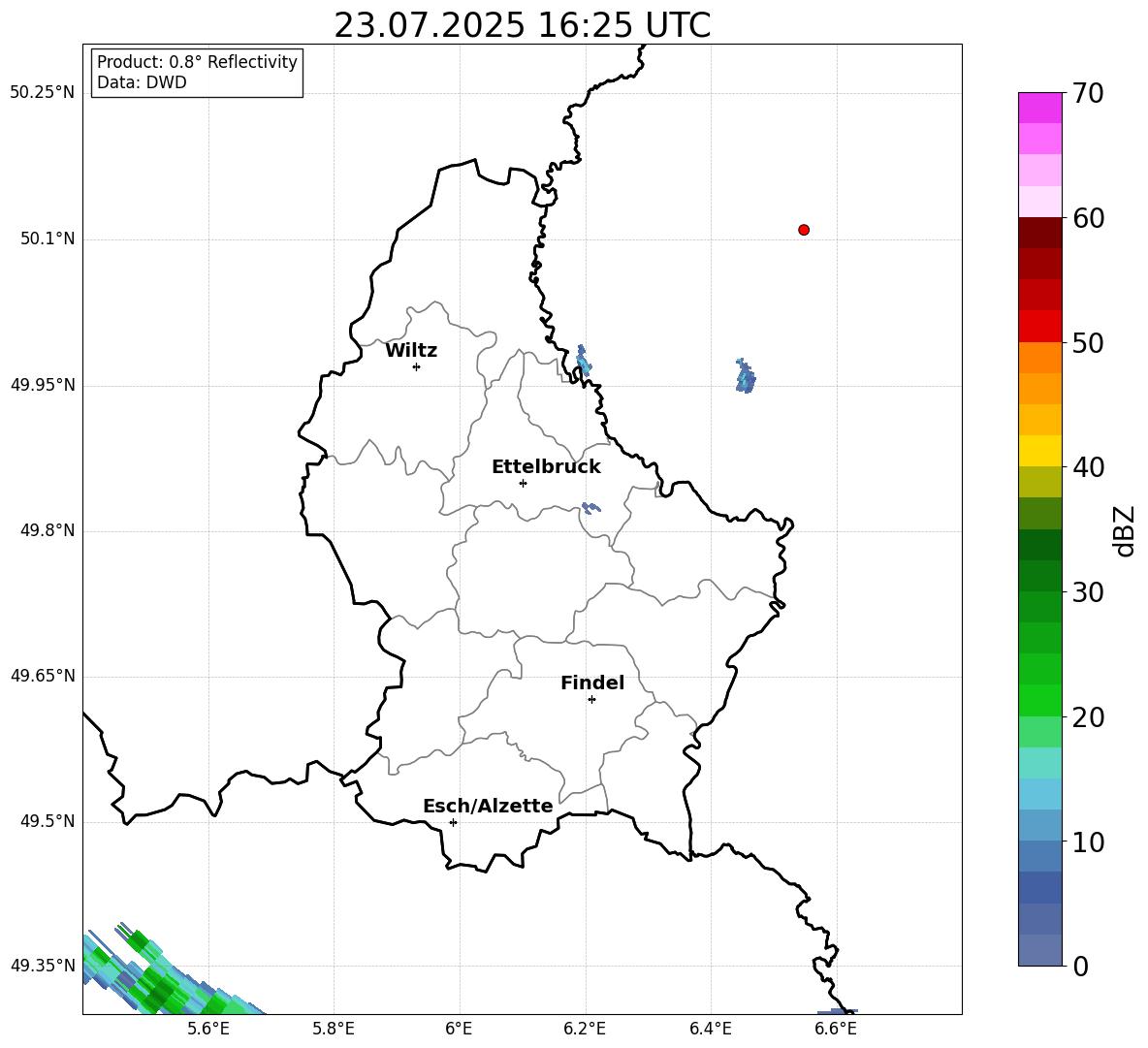Image resolution: width=1148 pixels, height=1048 pixels.
Task: Click the title 23.07.2025 16:25 UTC
Action: pyautogui.click(x=522, y=25)
